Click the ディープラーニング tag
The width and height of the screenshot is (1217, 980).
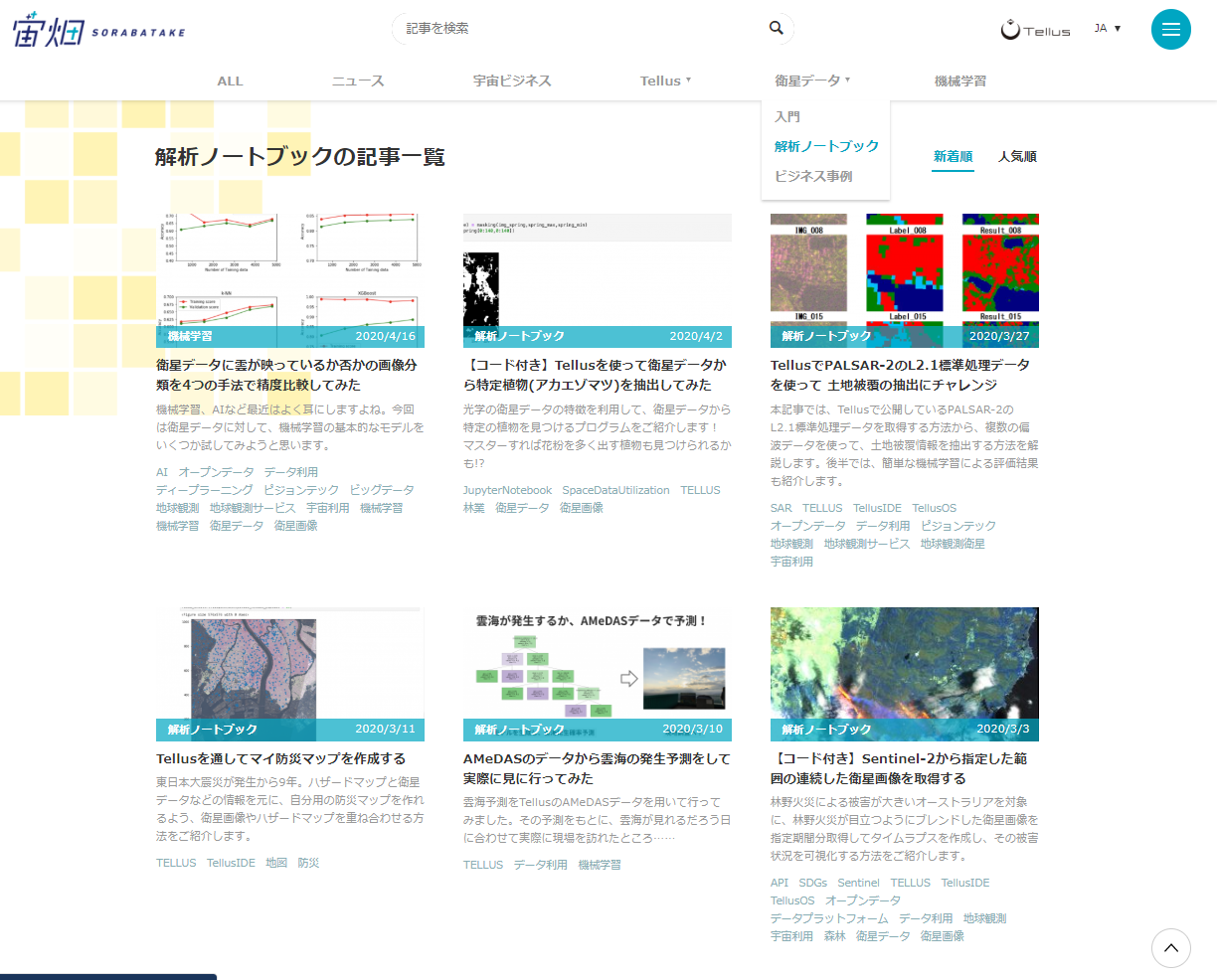point(205,490)
